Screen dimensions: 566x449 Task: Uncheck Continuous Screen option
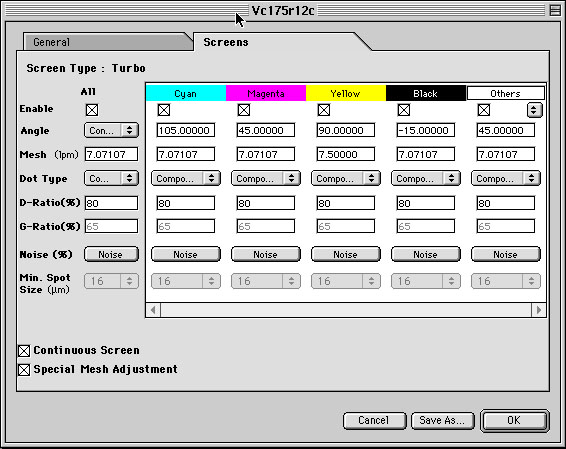click(24, 350)
